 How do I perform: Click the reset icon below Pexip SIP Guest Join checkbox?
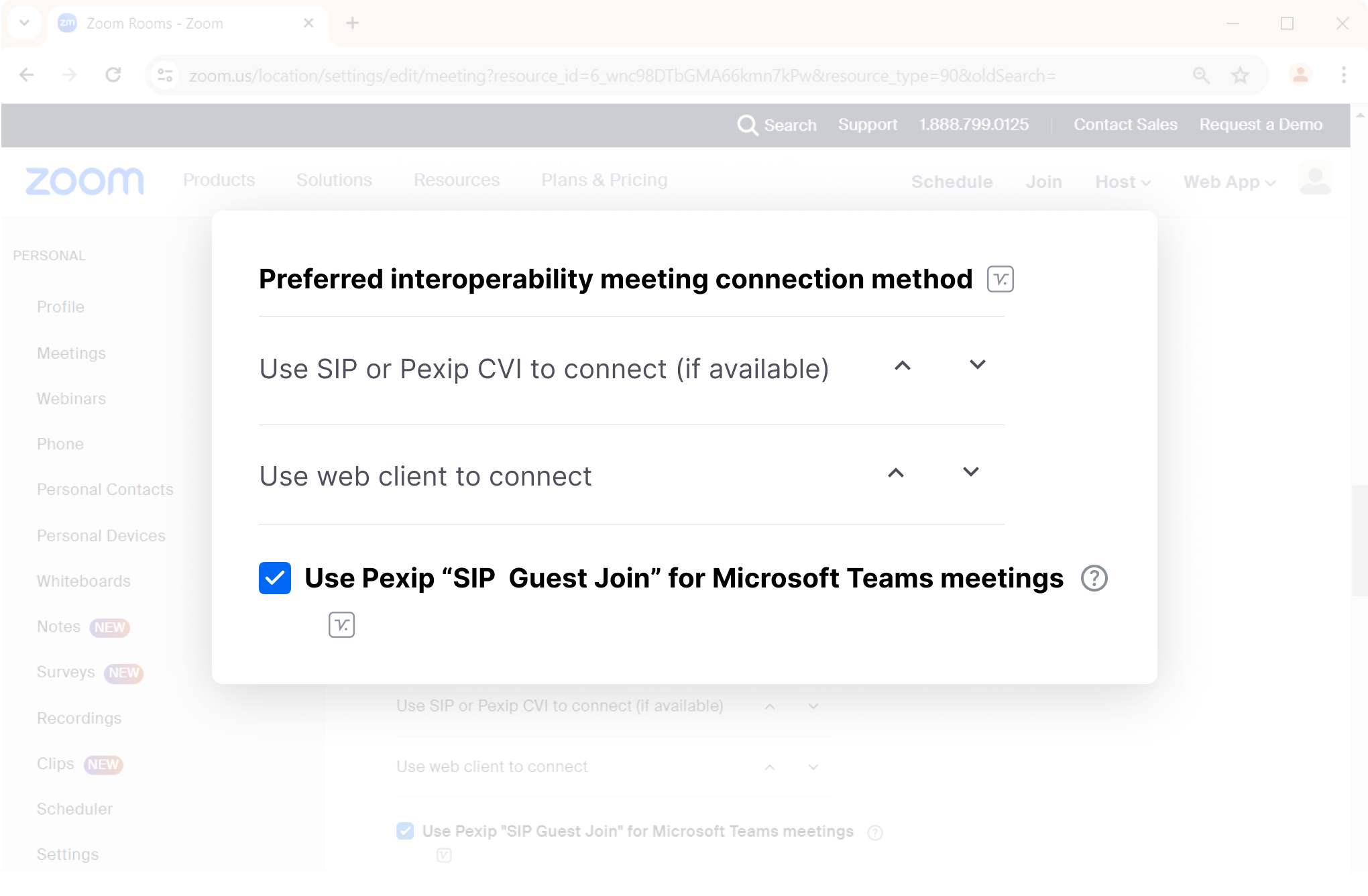click(x=341, y=625)
